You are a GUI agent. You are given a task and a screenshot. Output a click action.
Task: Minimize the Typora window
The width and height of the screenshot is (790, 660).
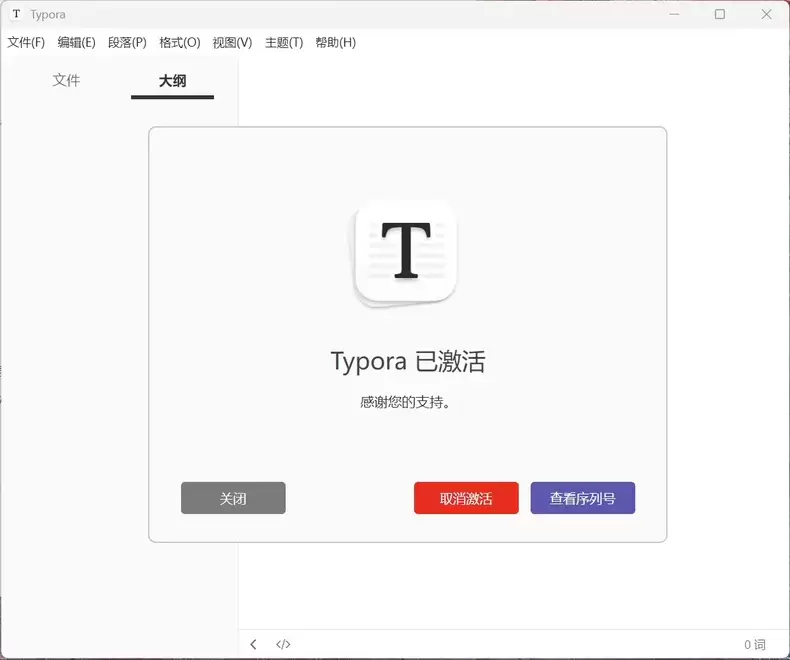pyautogui.click(x=674, y=14)
